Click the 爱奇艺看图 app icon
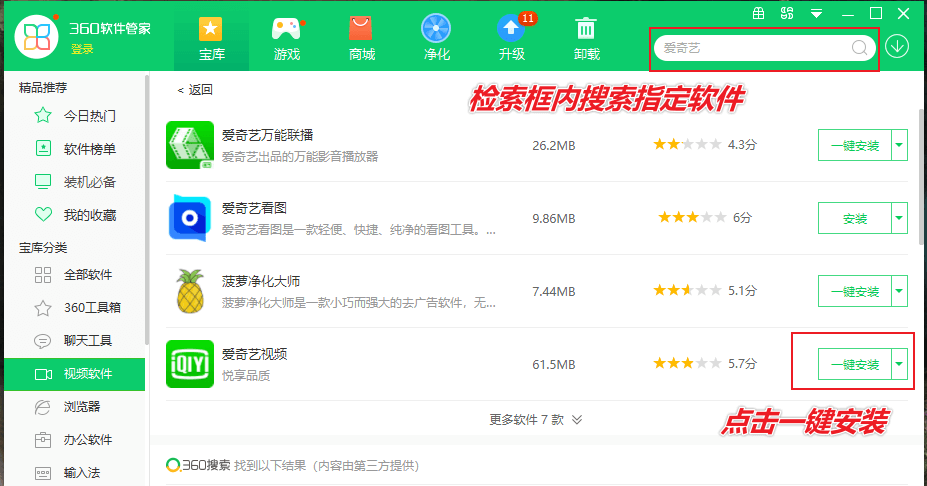 (190, 218)
